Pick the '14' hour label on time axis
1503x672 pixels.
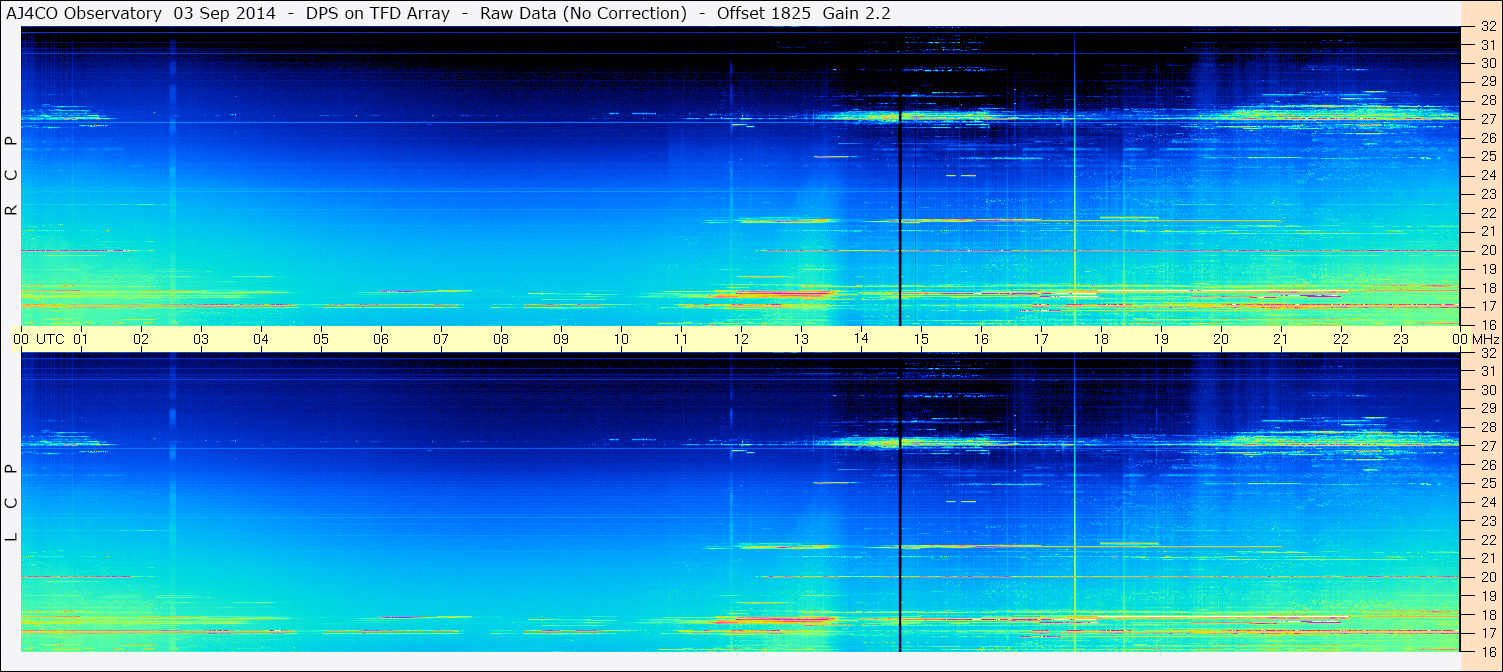pos(861,340)
